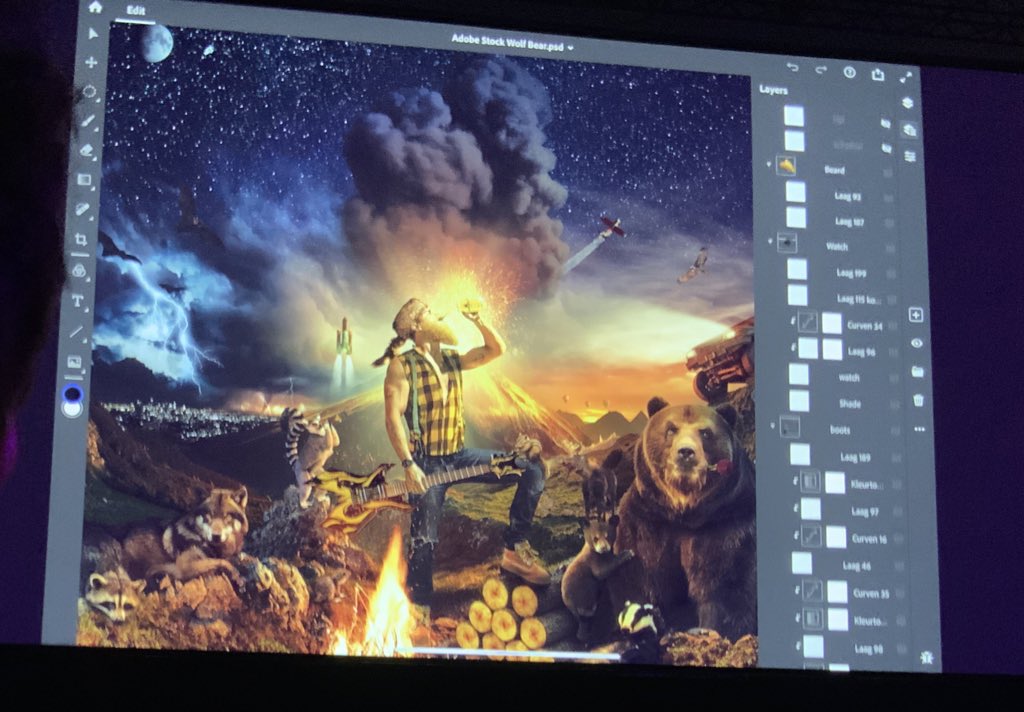
Task: Collapse the Watch group arrow
Action: 769,241
